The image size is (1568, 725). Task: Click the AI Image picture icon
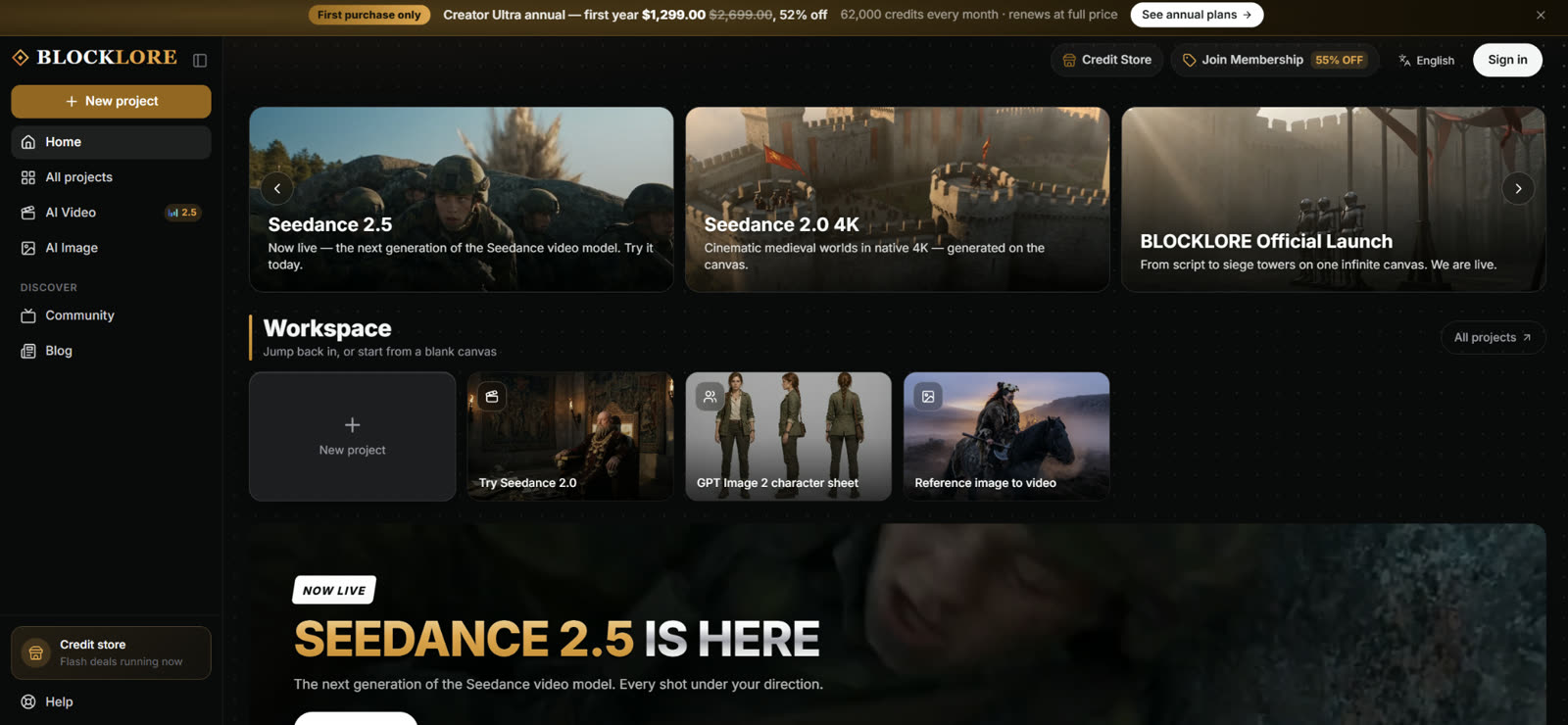28,248
